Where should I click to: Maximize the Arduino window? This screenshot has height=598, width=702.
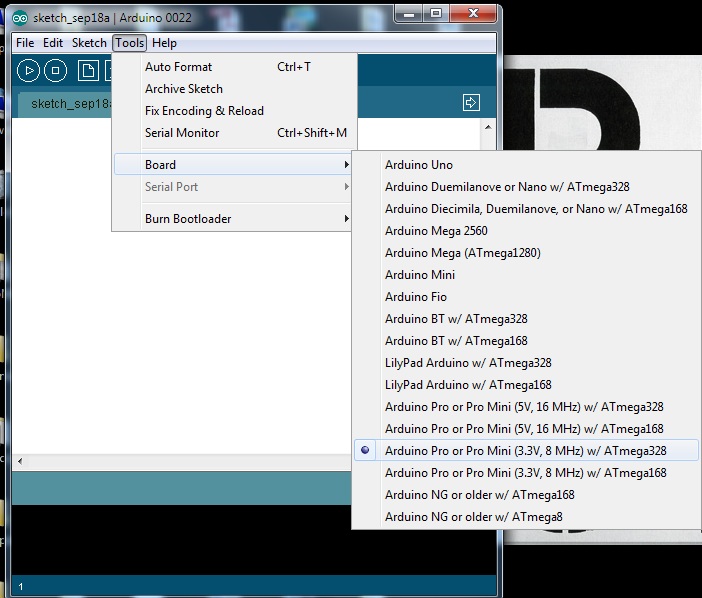pos(436,14)
